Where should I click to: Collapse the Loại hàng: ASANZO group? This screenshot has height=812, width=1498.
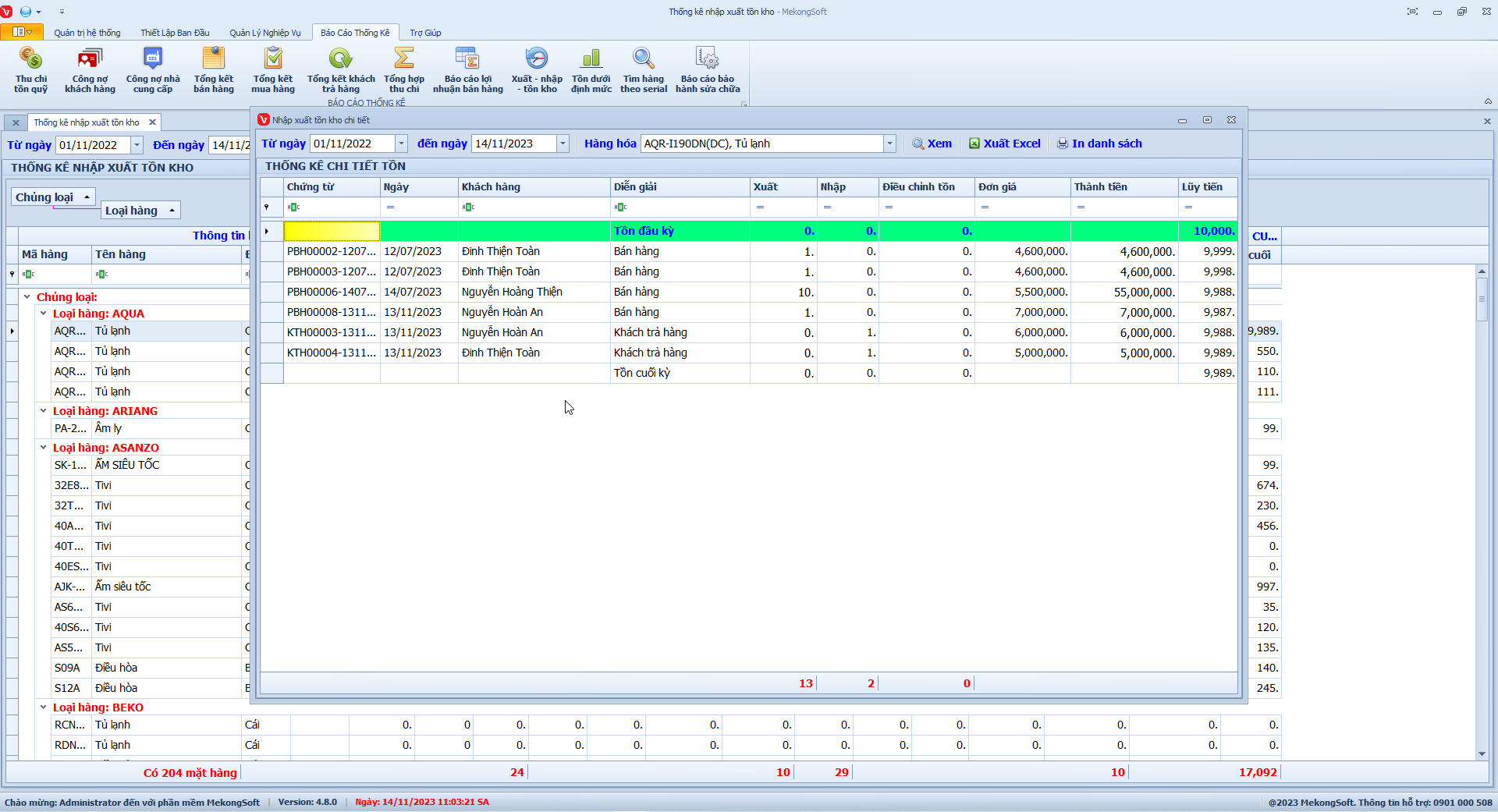coord(44,448)
